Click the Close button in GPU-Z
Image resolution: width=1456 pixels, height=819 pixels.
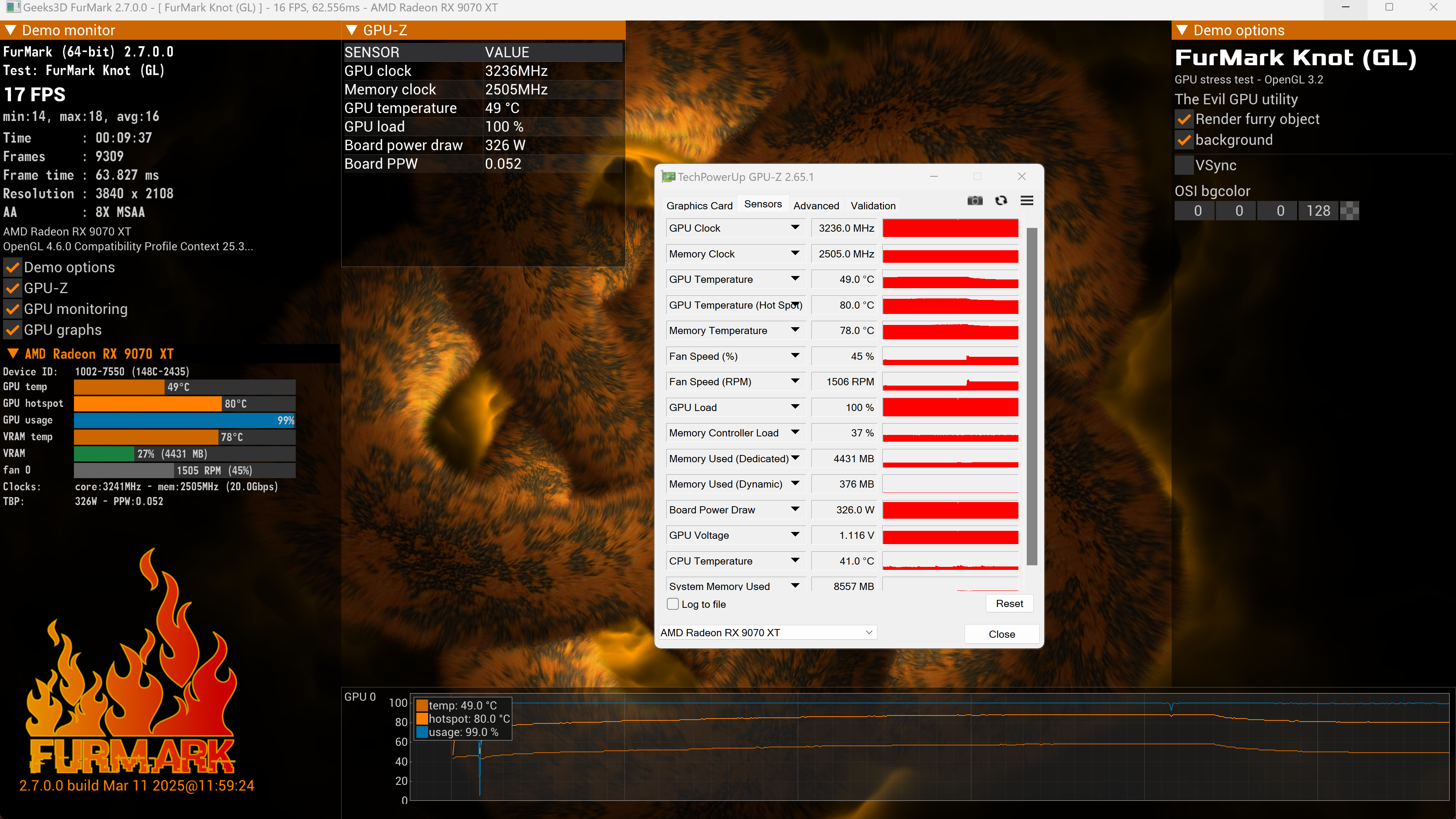1001,634
